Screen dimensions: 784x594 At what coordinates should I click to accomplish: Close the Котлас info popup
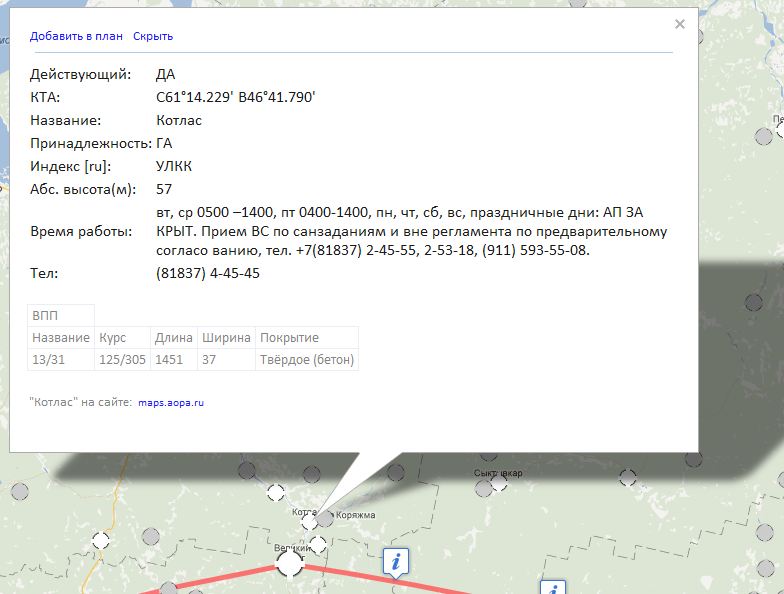[x=680, y=24]
